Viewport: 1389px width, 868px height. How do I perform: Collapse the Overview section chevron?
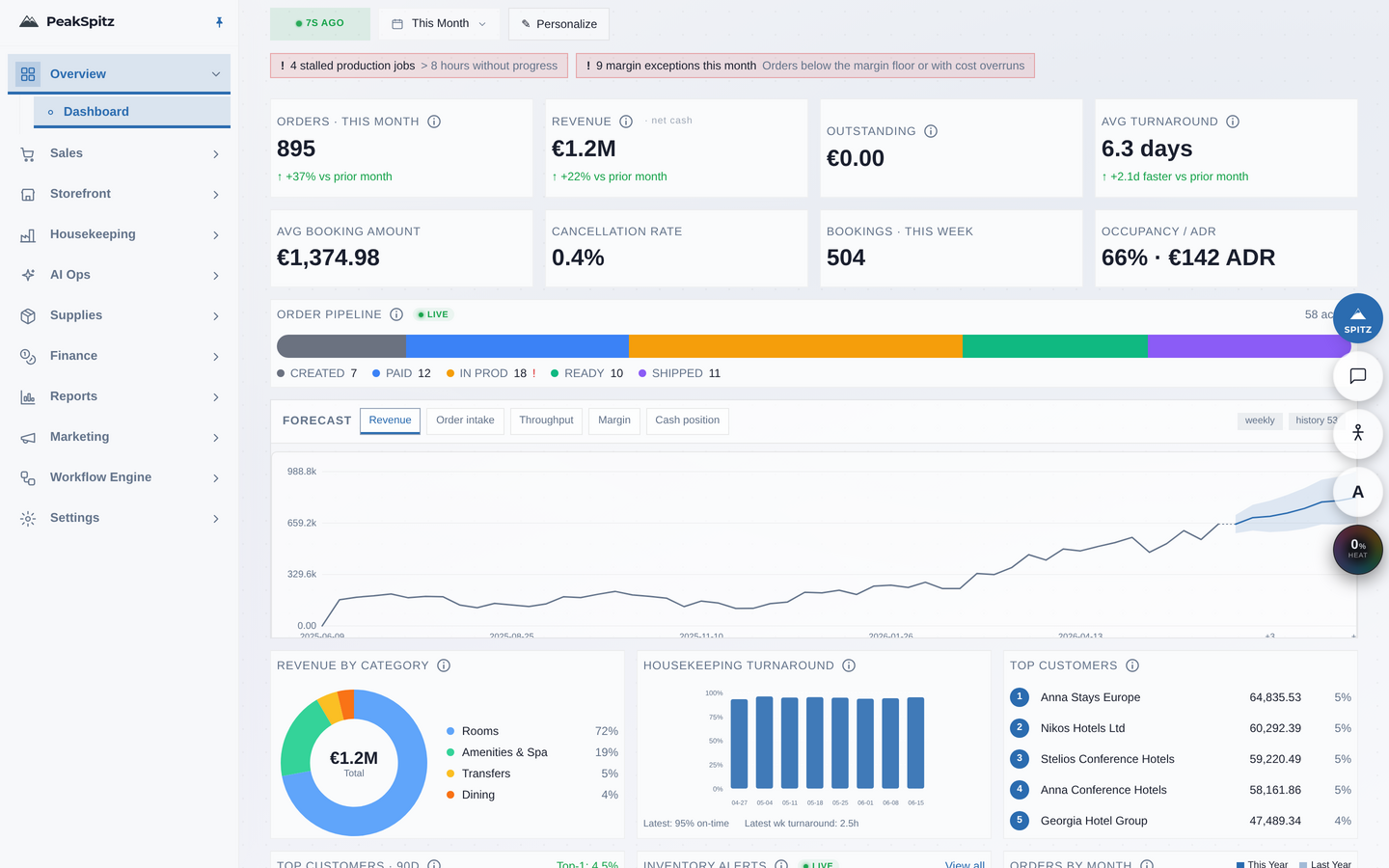[x=216, y=74]
